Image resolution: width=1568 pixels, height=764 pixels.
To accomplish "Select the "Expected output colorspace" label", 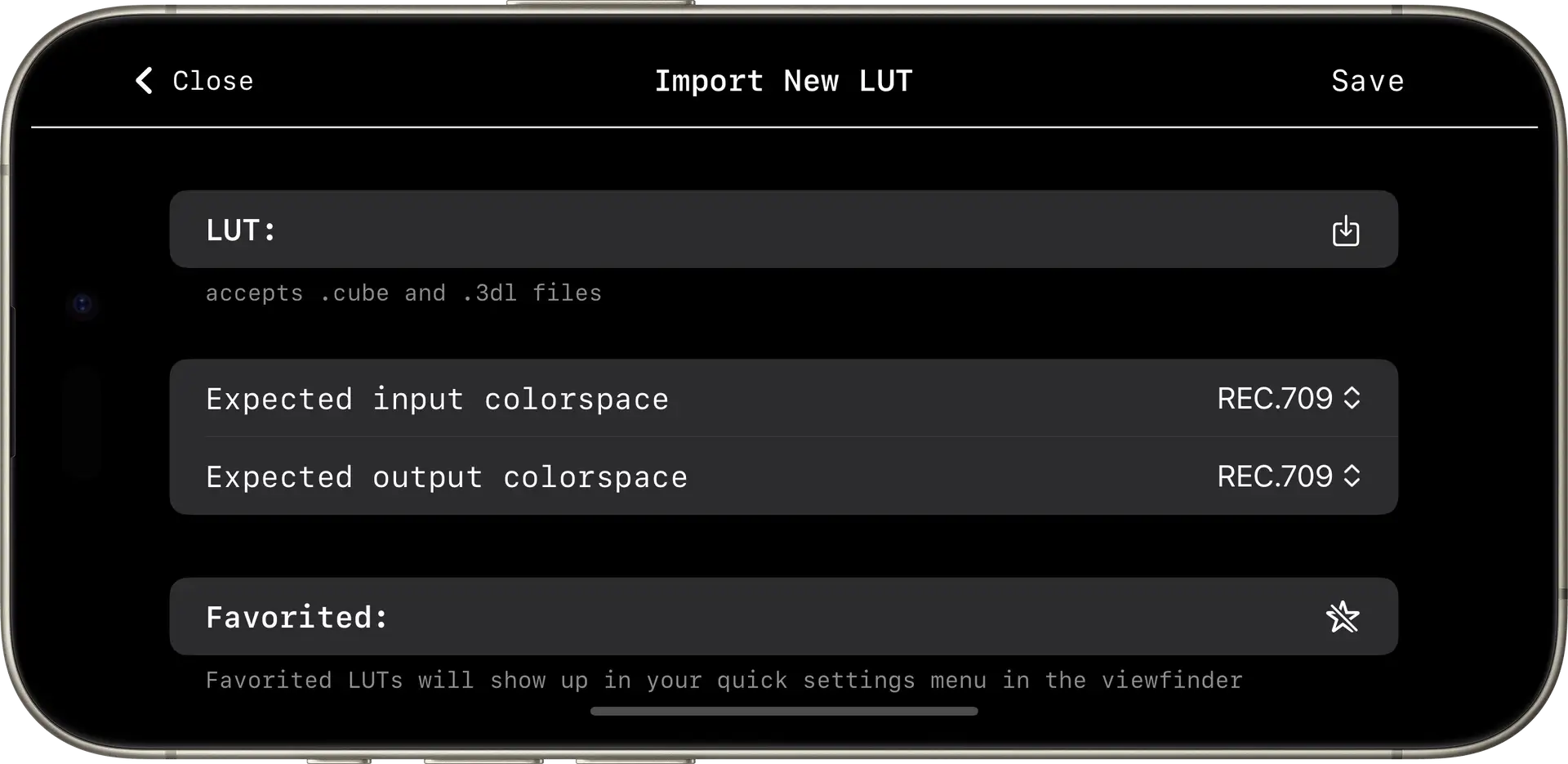I will [x=447, y=477].
